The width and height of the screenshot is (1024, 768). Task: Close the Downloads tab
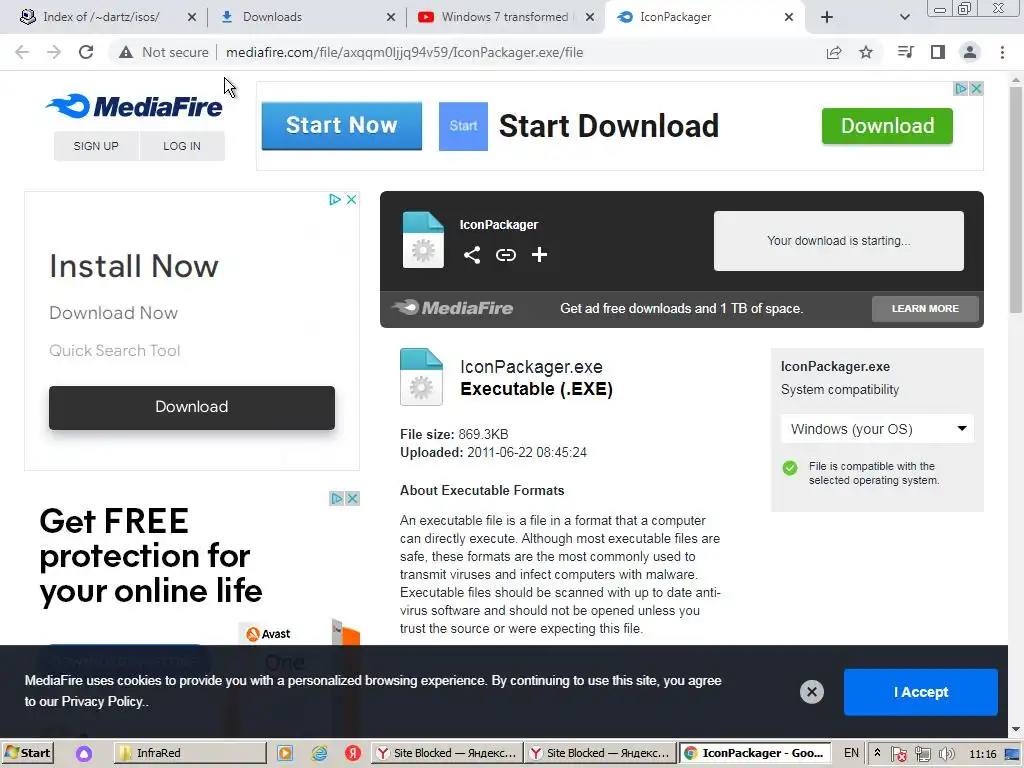[x=391, y=17]
